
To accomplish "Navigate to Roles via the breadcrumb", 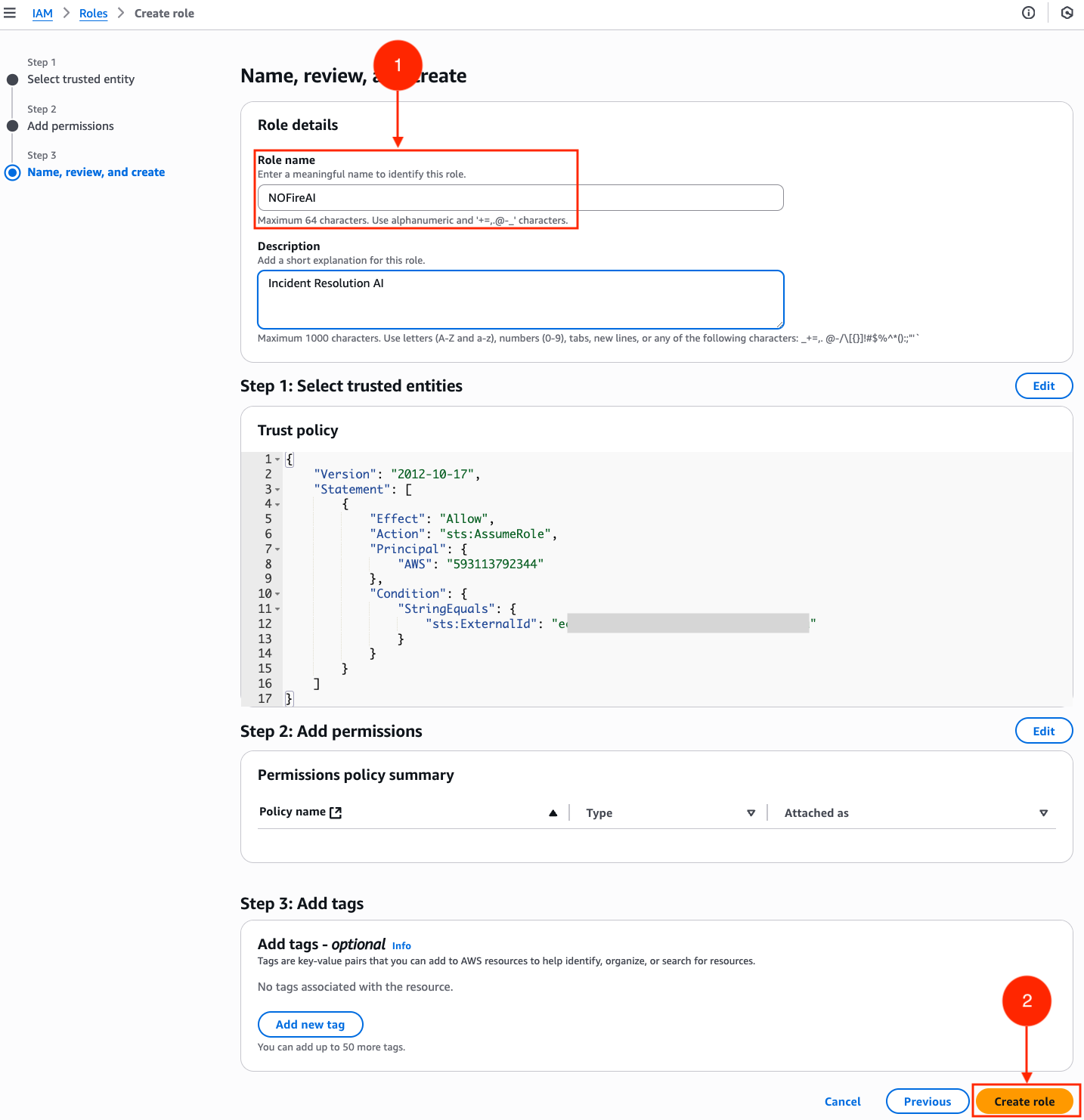I will [93, 13].
